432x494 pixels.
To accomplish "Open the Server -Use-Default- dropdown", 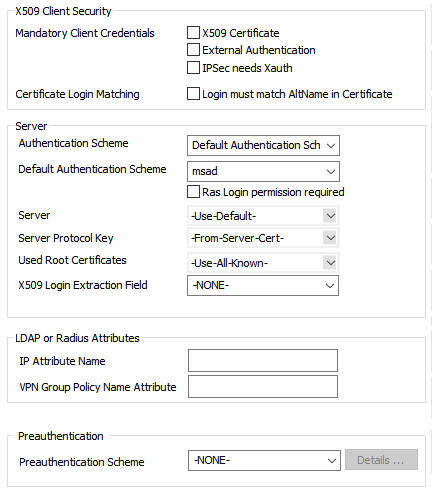I will (263, 216).
